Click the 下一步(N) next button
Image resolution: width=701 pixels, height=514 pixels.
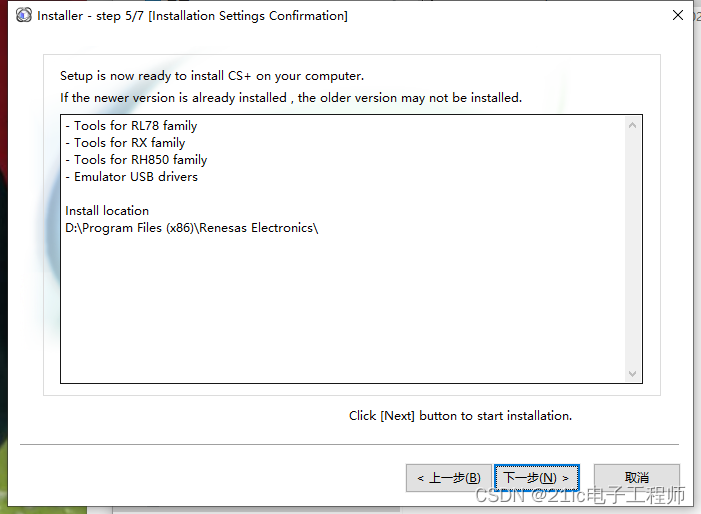pos(537,478)
